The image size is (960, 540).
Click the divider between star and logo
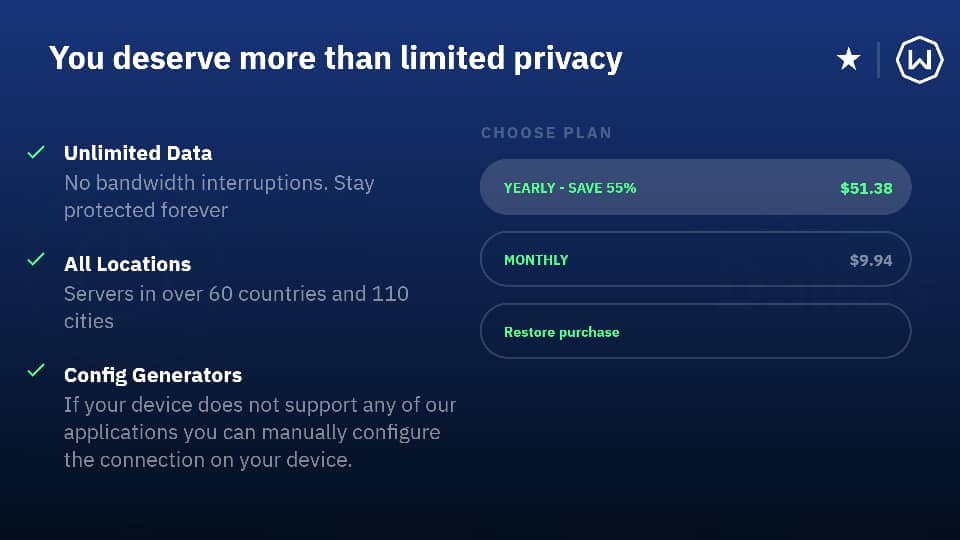tap(879, 60)
